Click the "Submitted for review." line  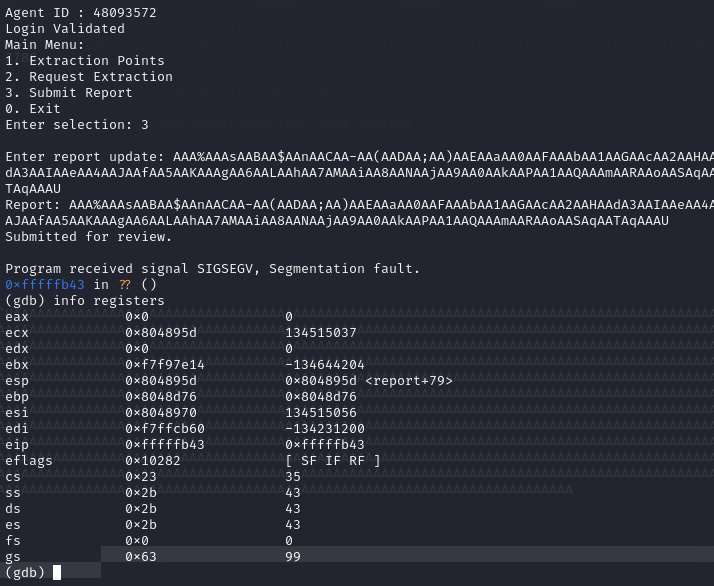[89, 237]
